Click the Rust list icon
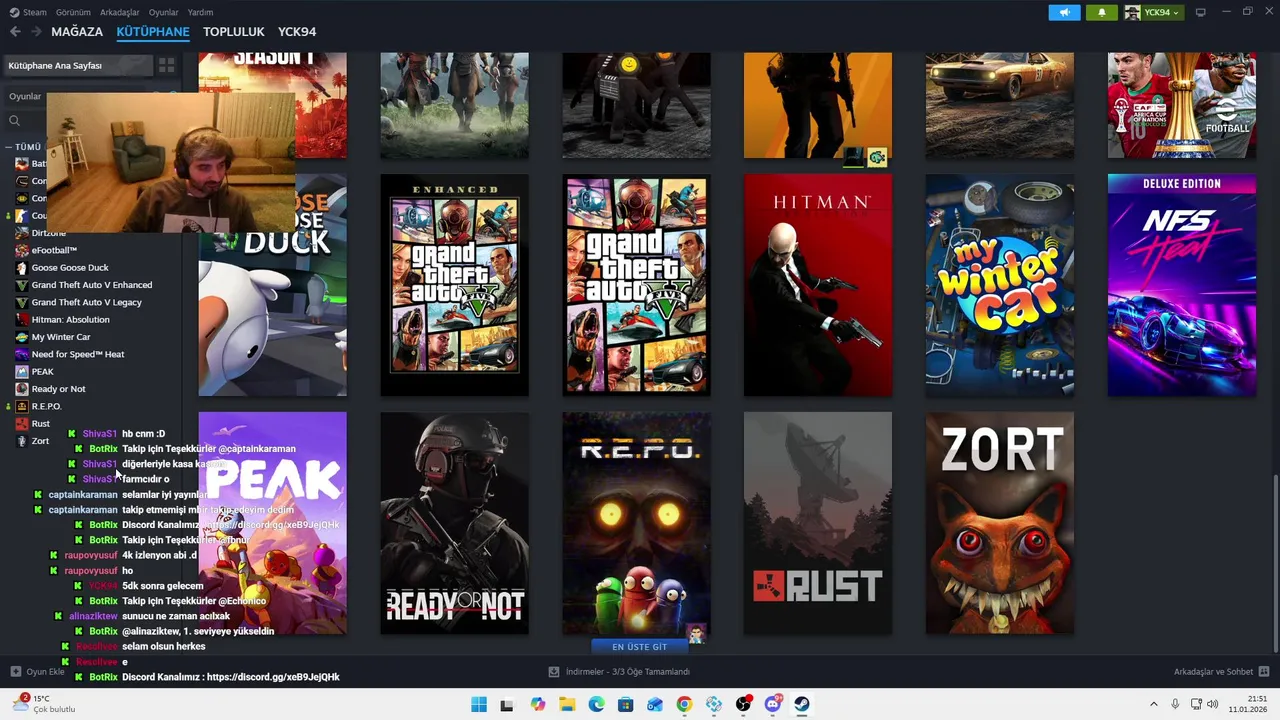 22,424
